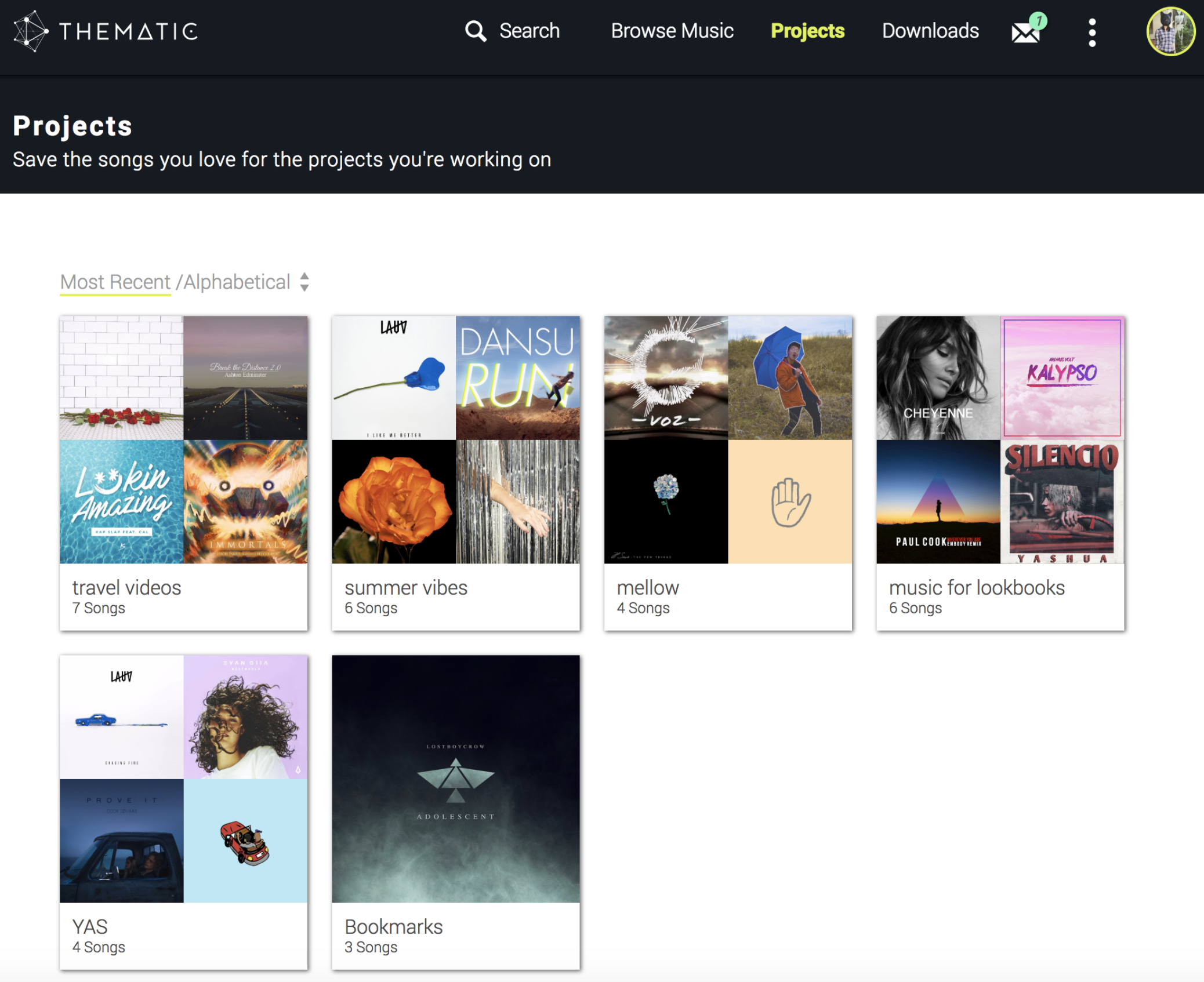Open the summer vibes project title
The width and height of the screenshot is (1204, 982).
click(406, 588)
